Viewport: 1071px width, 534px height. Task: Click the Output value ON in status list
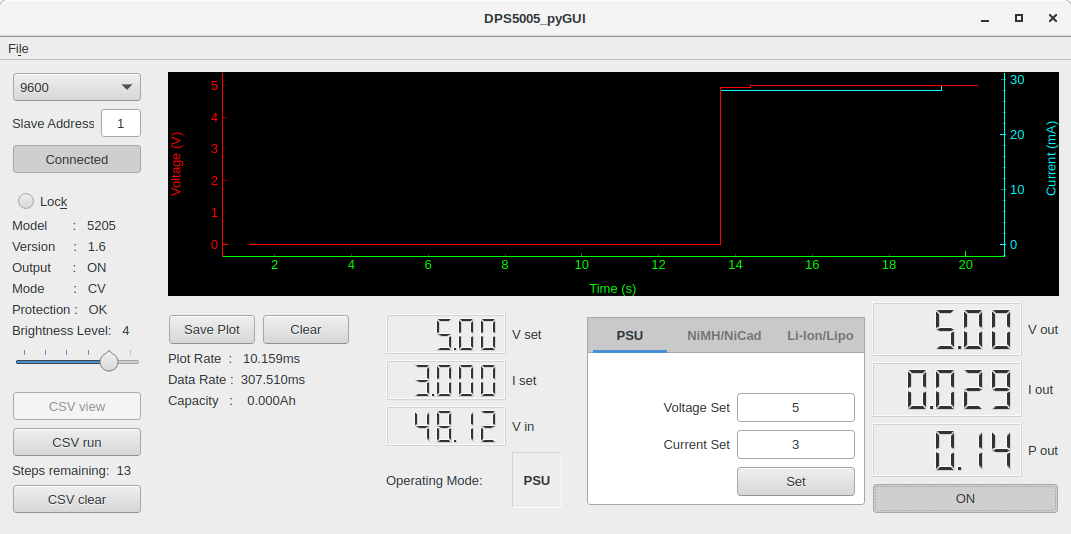96,268
